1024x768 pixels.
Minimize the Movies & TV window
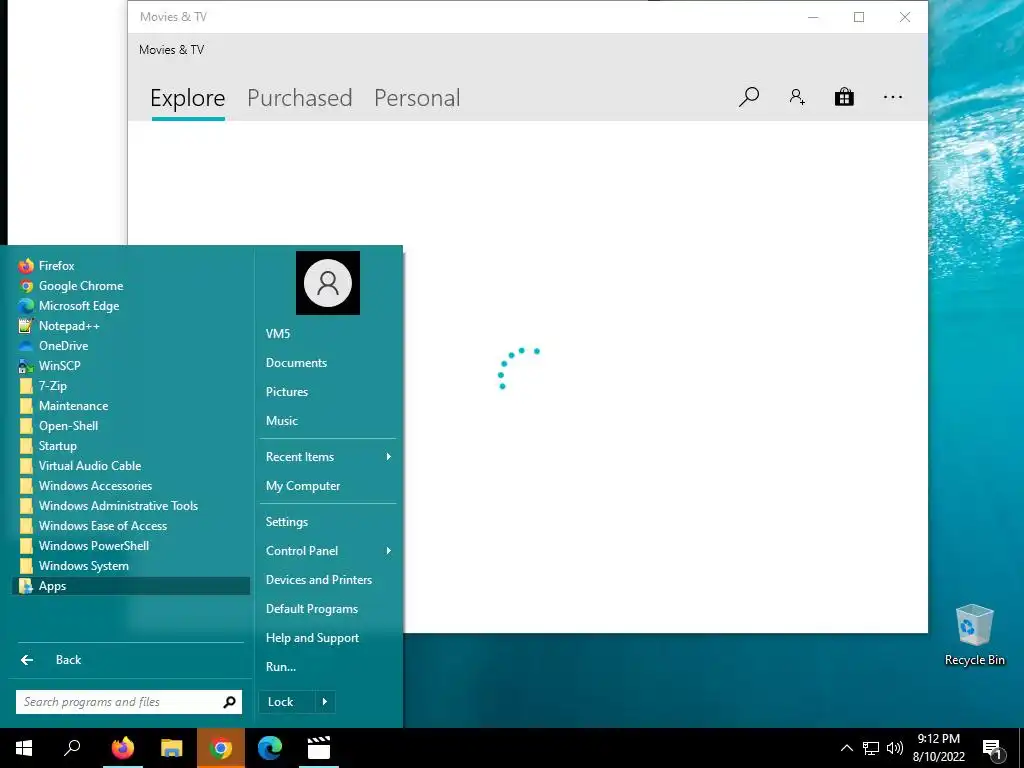[x=813, y=17]
